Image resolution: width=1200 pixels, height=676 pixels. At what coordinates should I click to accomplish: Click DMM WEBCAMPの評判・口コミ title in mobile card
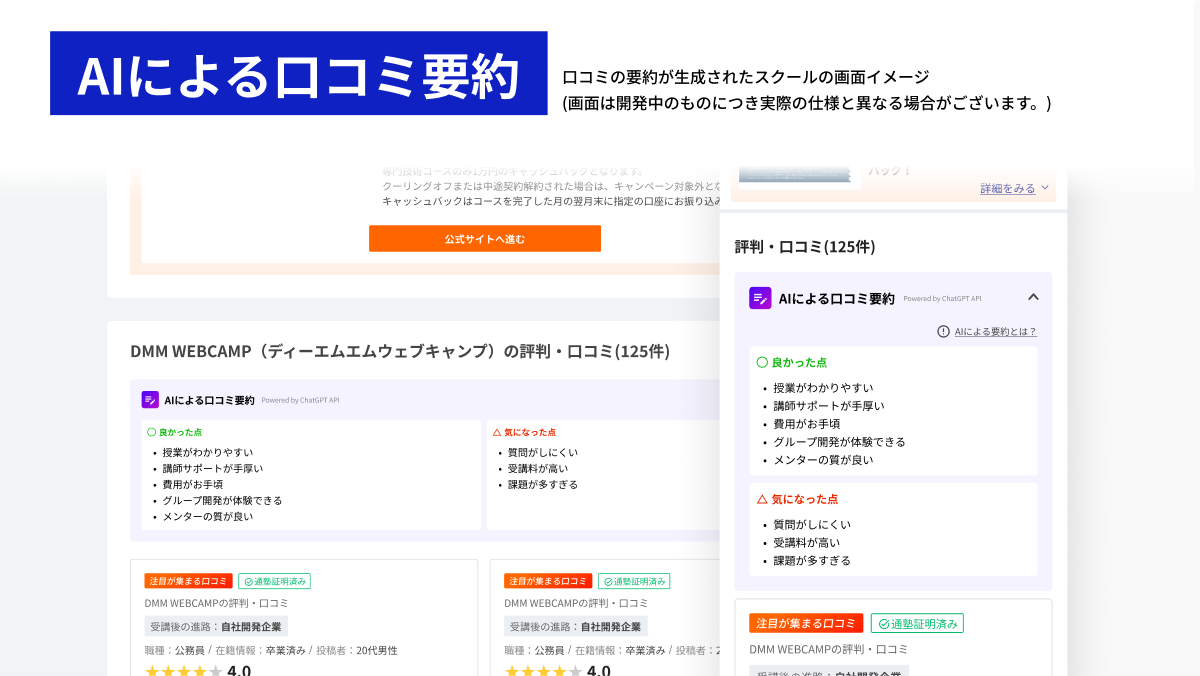[x=829, y=649]
